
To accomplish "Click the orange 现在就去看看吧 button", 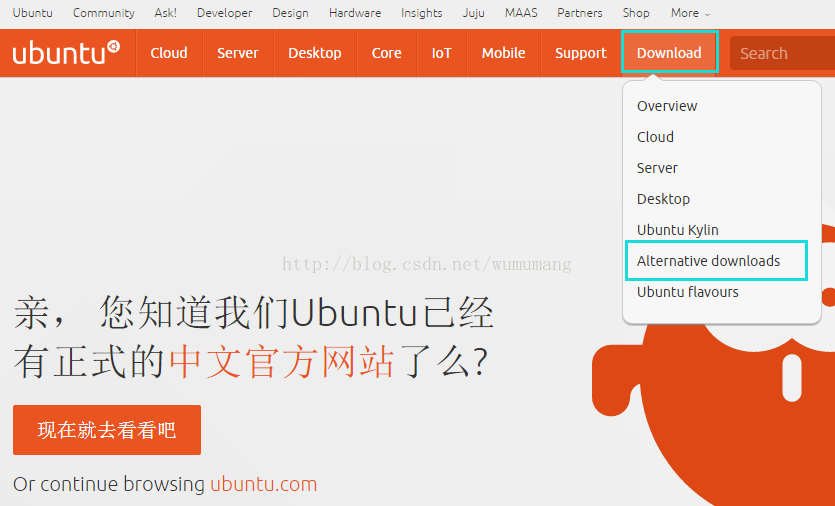I will (x=107, y=430).
